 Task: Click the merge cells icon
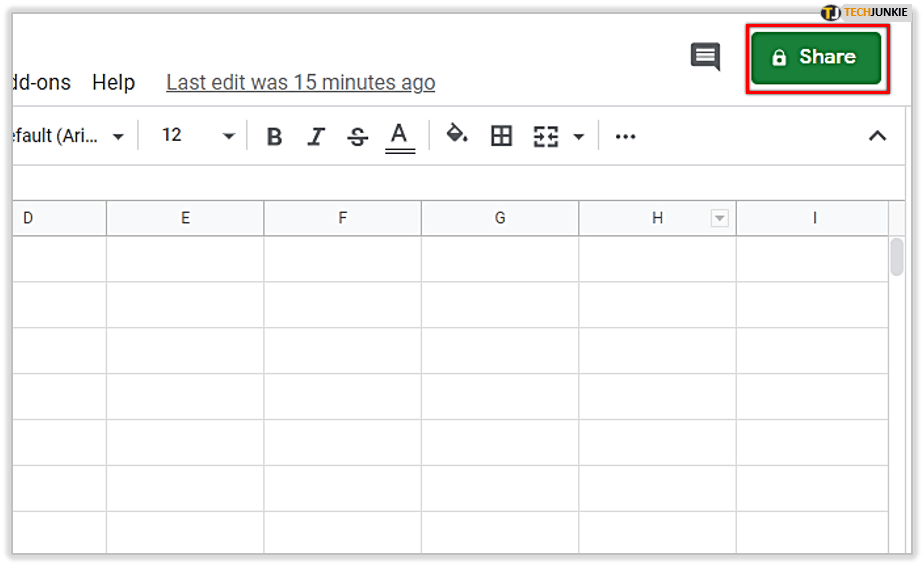click(x=546, y=137)
